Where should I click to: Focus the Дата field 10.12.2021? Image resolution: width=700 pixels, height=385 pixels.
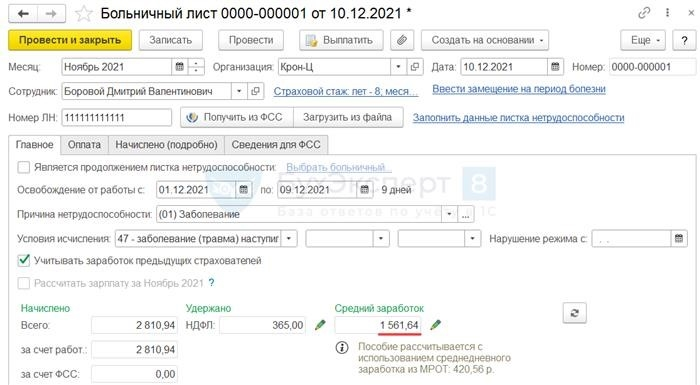coord(504,67)
